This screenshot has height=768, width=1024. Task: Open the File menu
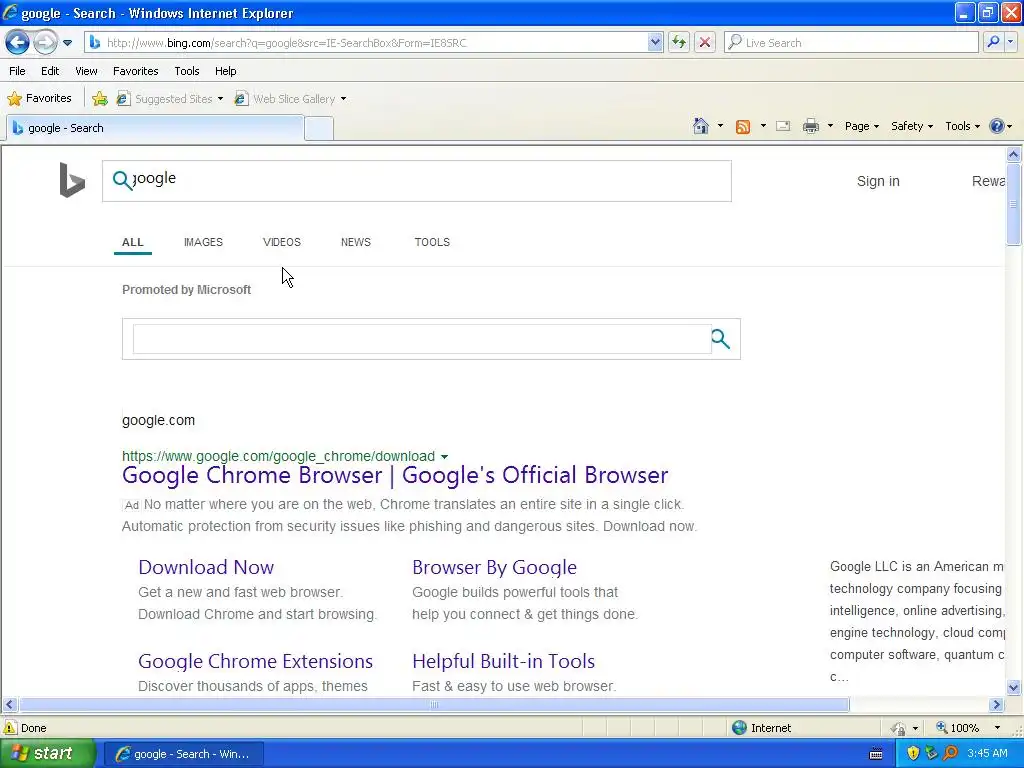coord(18,71)
